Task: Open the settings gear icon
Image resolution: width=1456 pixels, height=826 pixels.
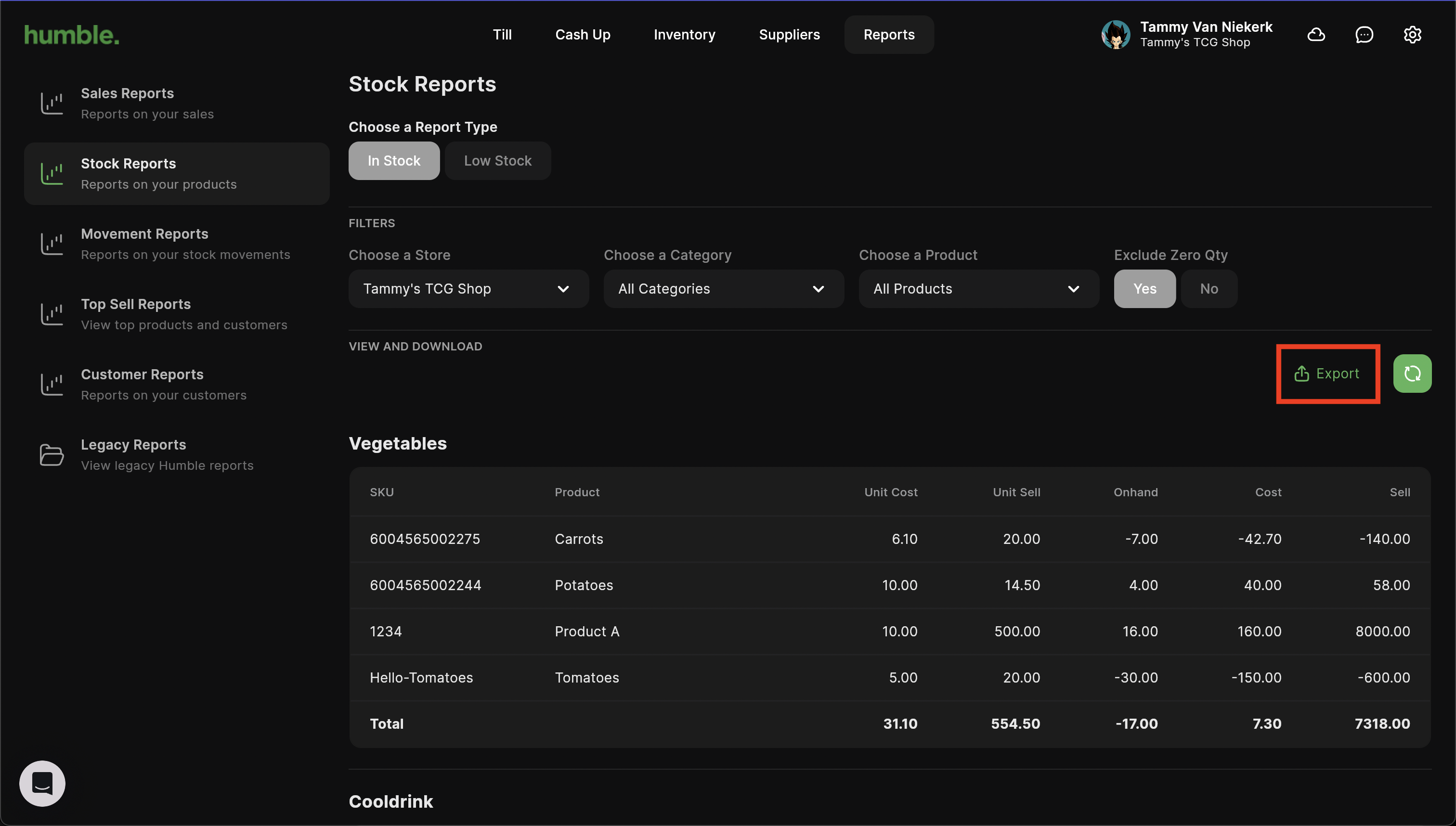Action: (1412, 35)
